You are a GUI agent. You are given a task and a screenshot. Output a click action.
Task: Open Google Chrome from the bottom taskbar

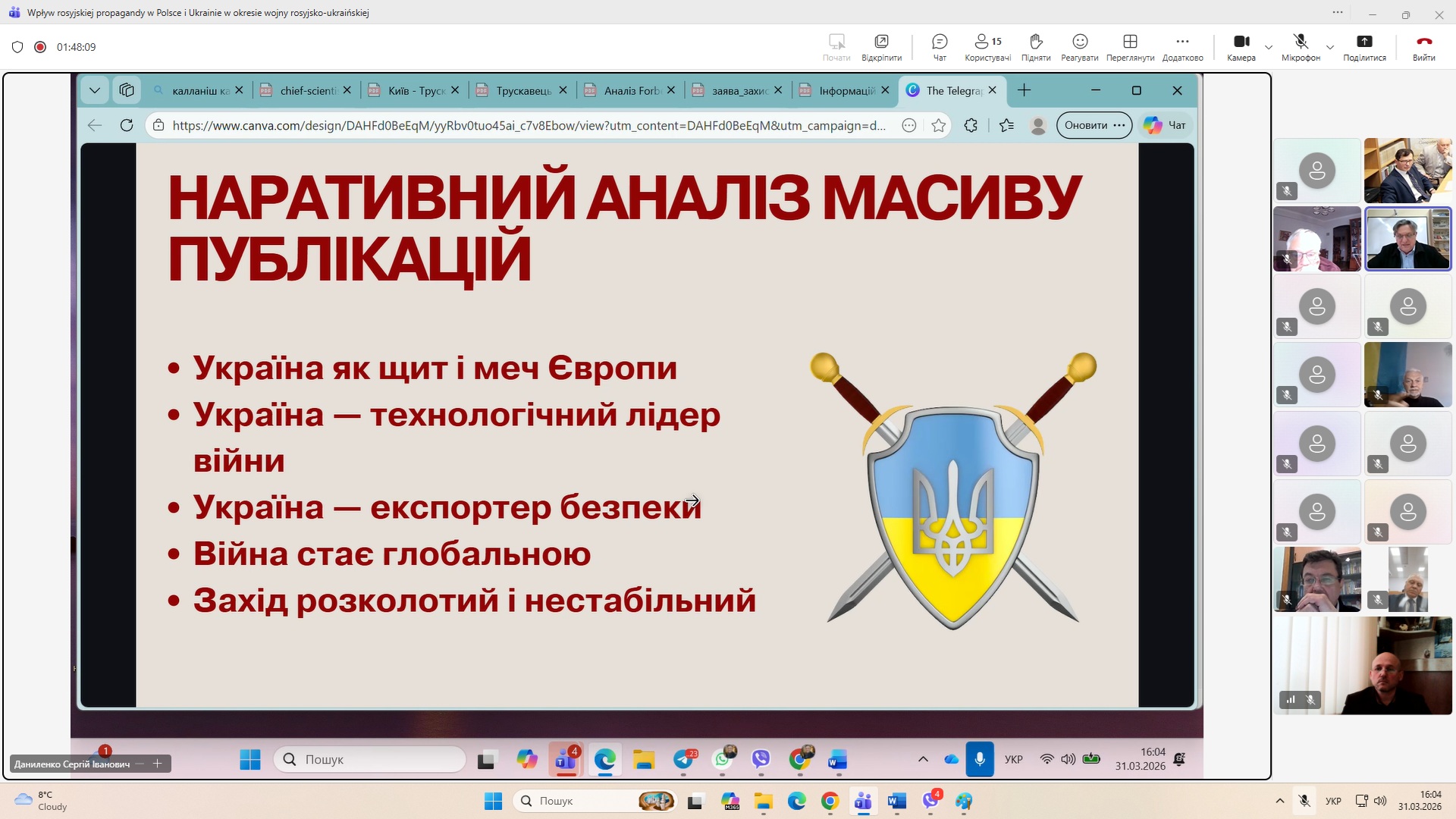pos(830,801)
